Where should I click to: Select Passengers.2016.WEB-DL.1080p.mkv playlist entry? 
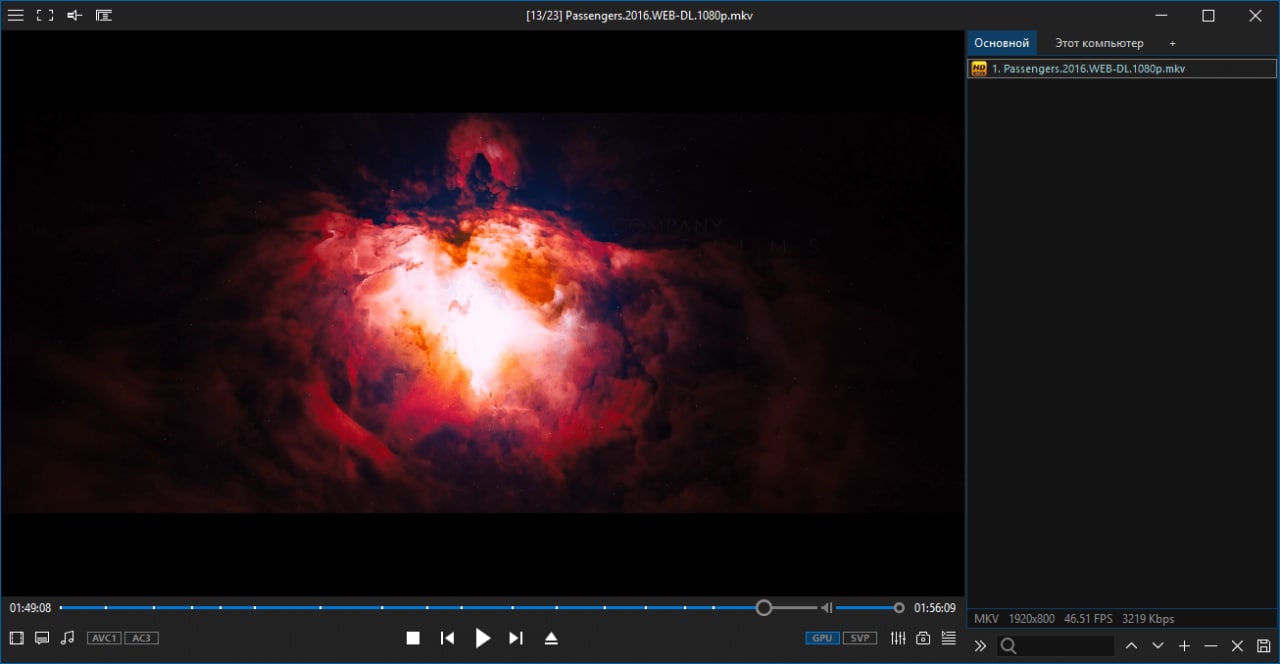(1122, 69)
